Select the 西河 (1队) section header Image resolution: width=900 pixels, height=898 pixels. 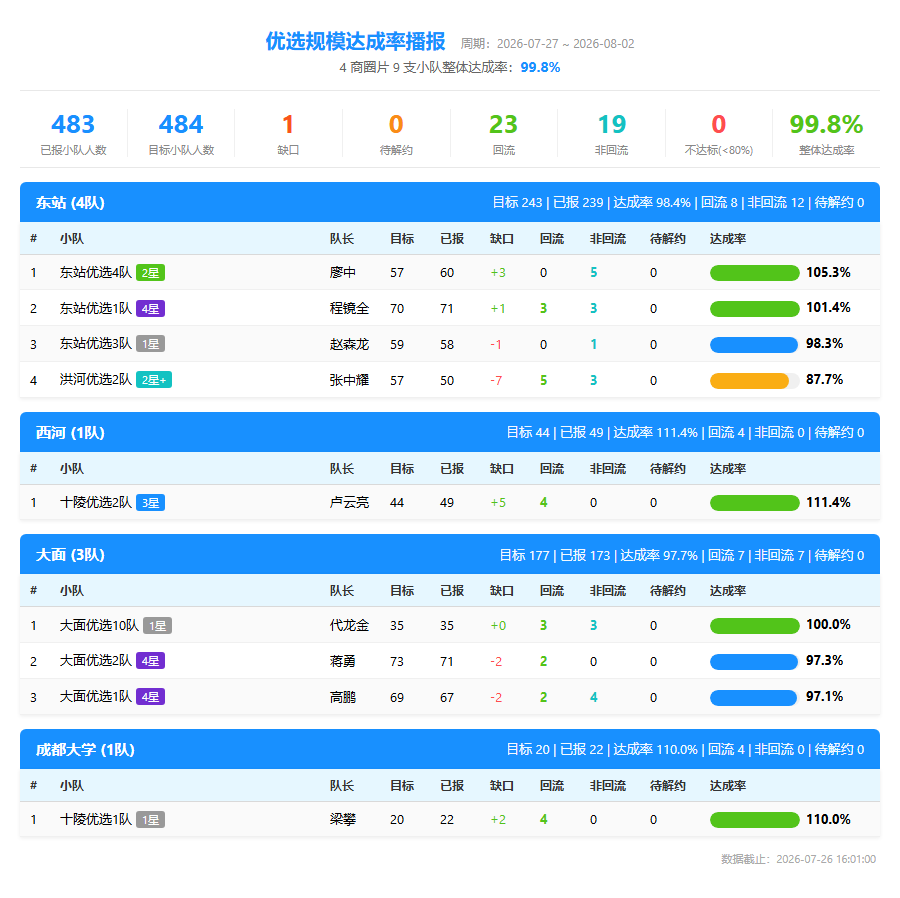click(x=449, y=432)
